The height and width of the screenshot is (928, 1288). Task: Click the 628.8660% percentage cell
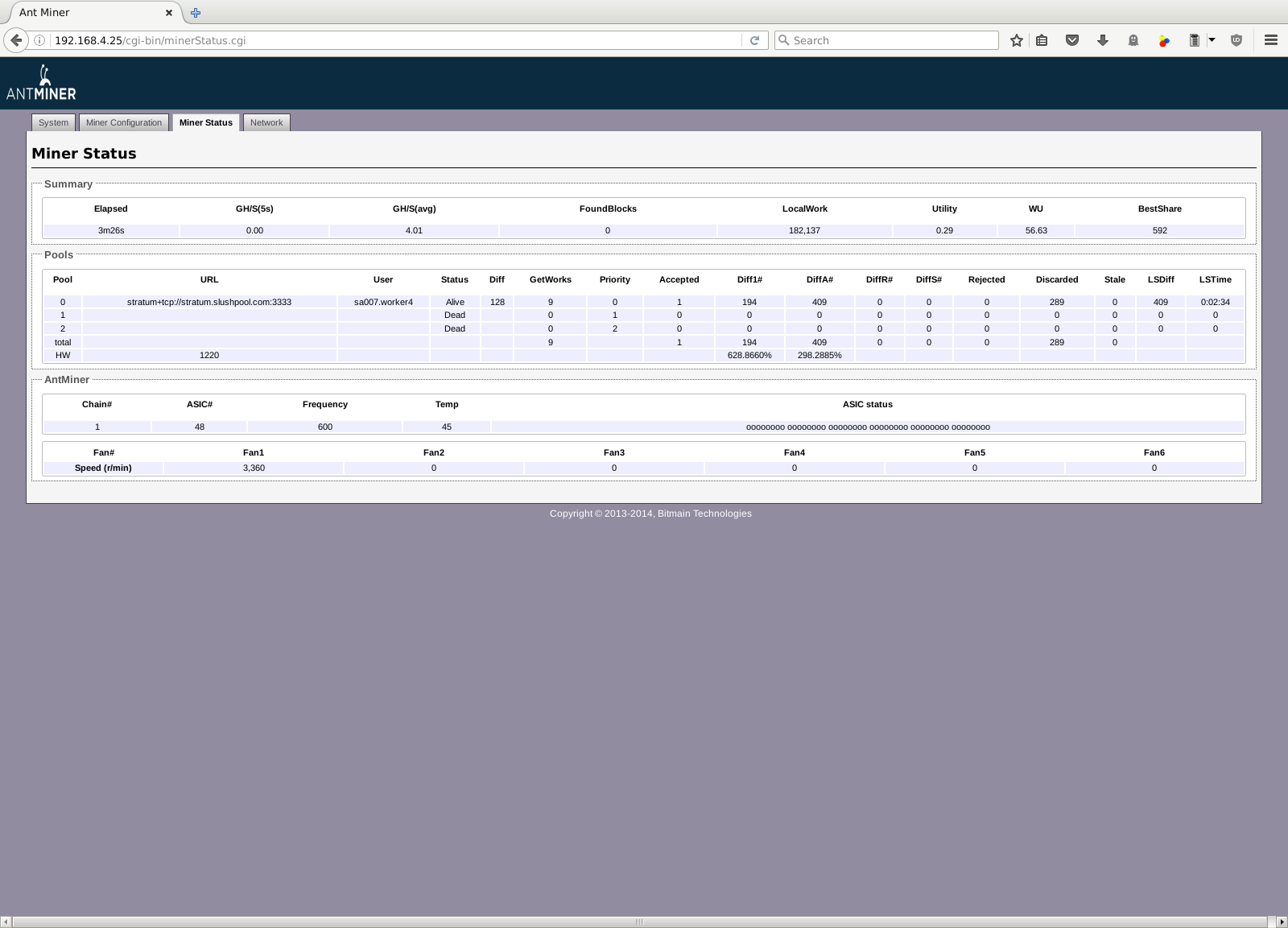[x=749, y=355]
